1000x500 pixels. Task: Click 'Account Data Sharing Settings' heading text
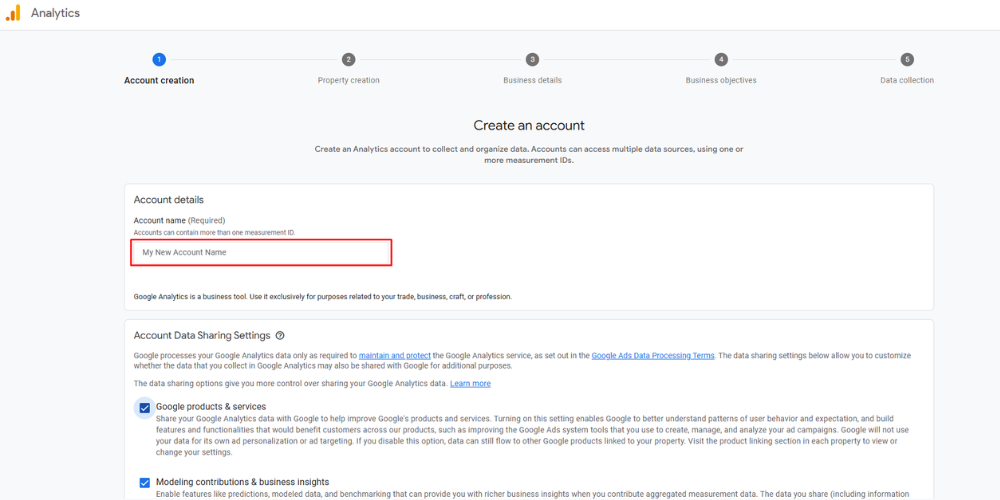click(202, 335)
